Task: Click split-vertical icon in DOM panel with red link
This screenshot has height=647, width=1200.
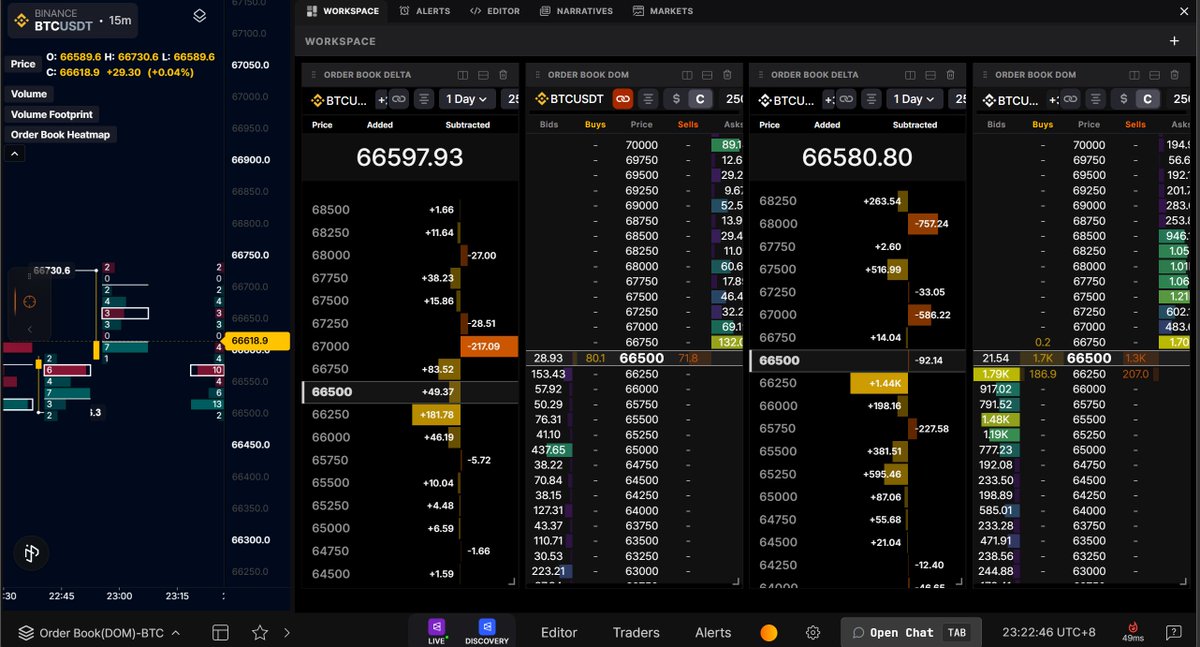Action: (687, 75)
